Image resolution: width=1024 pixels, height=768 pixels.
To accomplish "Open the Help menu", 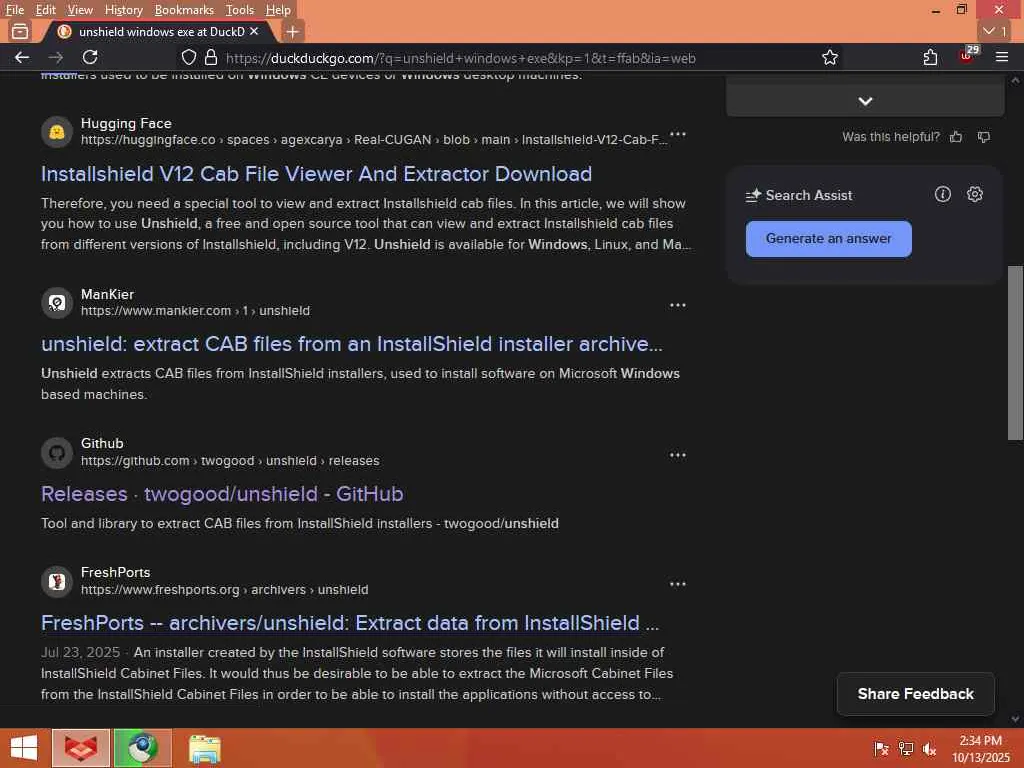I will click(x=278, y=10).
